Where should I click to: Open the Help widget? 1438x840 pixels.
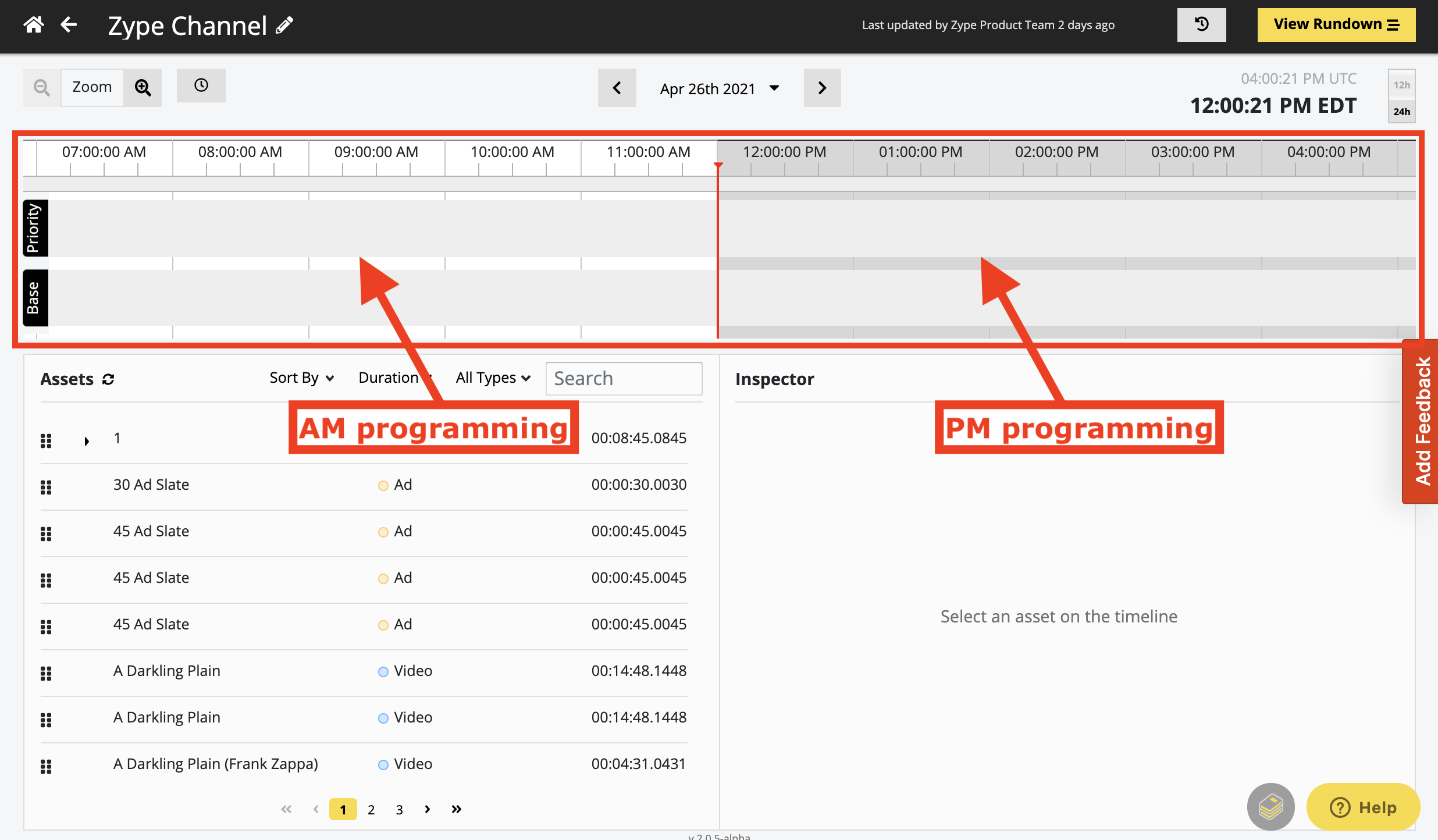tap(1363, 807)
